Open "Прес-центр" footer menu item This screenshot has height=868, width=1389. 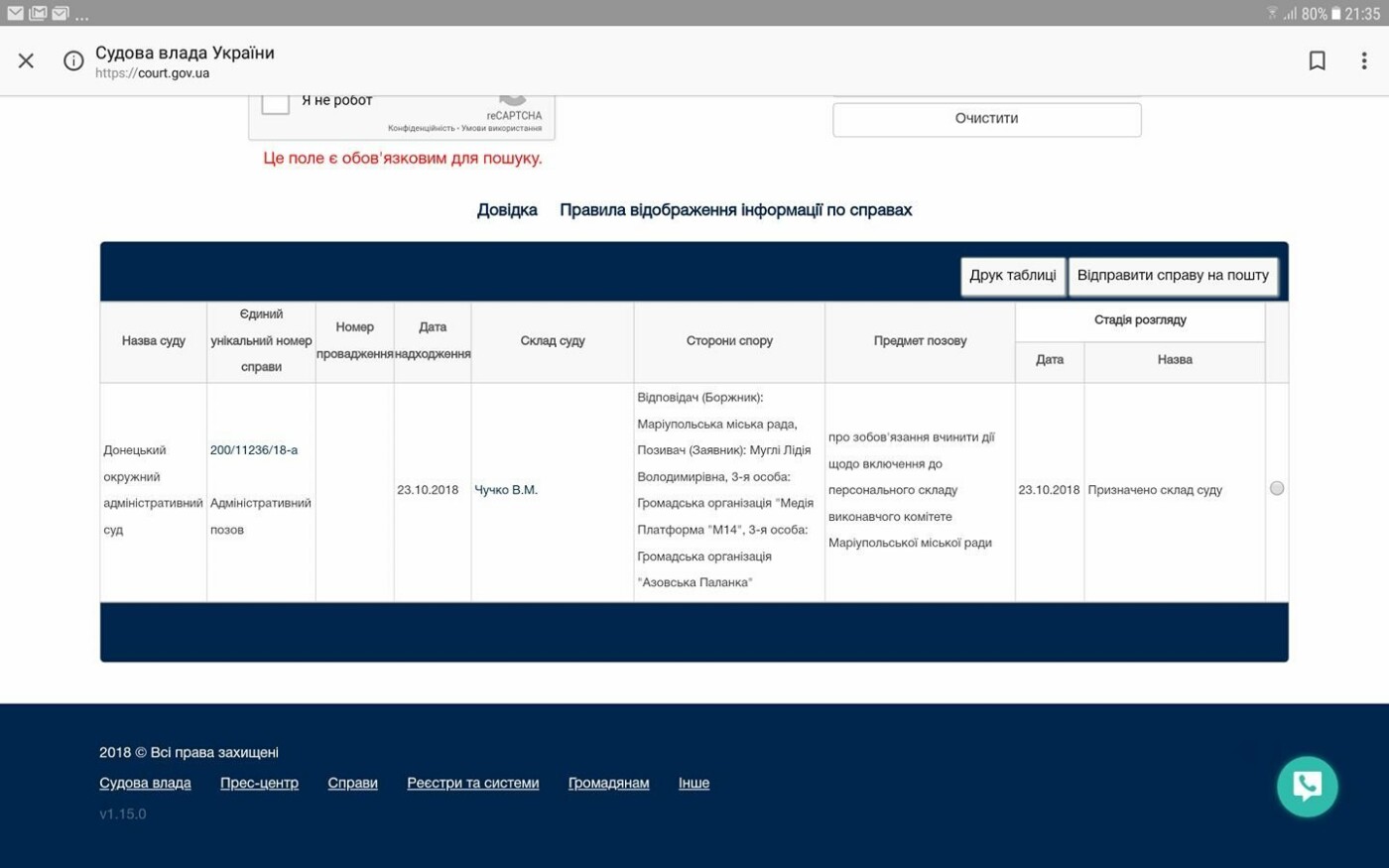click(259, 784)
